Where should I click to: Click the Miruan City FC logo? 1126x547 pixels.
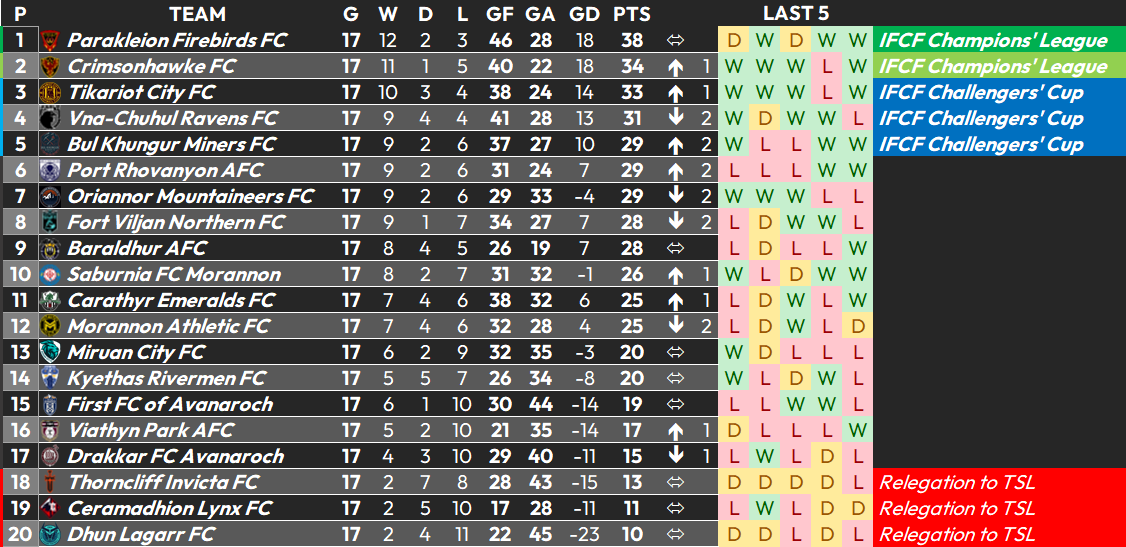50,352
